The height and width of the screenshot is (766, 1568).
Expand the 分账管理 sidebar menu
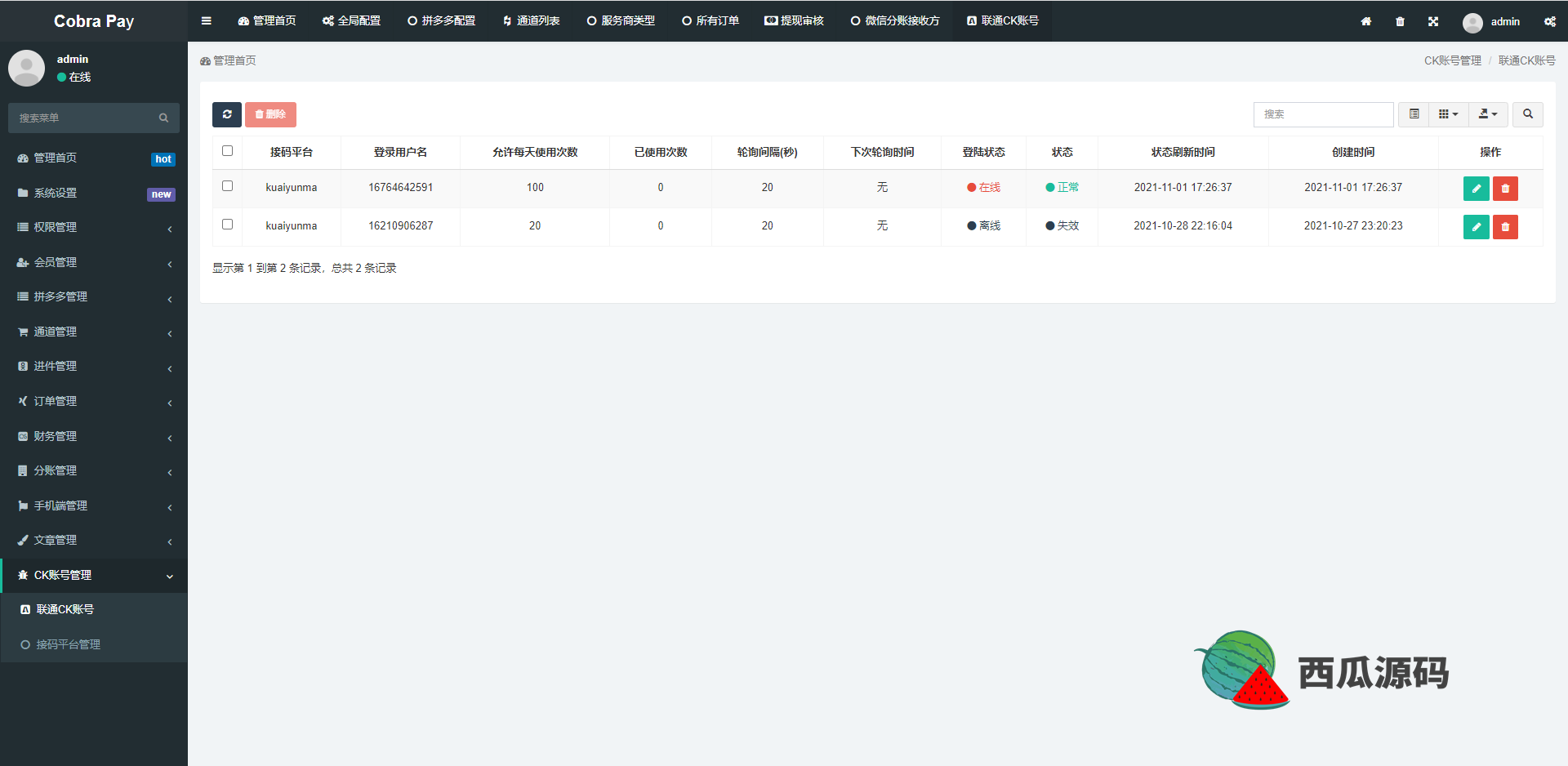tap(94, 471)
